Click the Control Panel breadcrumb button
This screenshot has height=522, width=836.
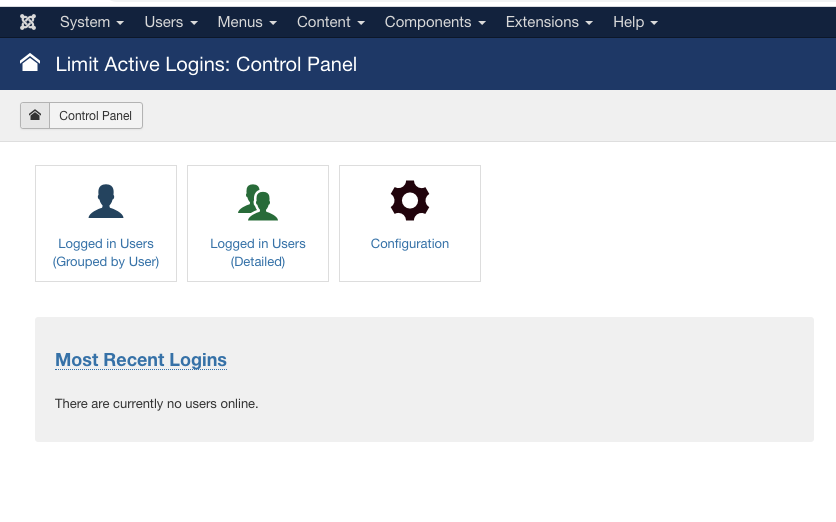(96, 116)
